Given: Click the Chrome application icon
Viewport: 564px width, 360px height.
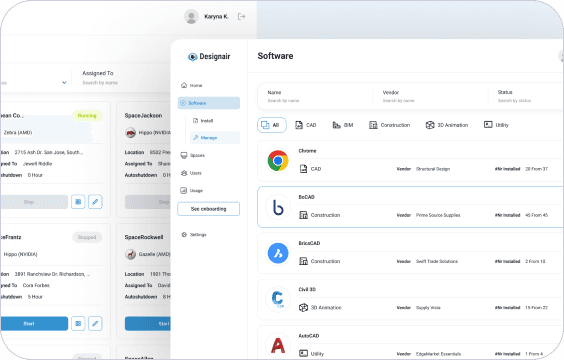Looking at the screenshot, I should [278, 161].
